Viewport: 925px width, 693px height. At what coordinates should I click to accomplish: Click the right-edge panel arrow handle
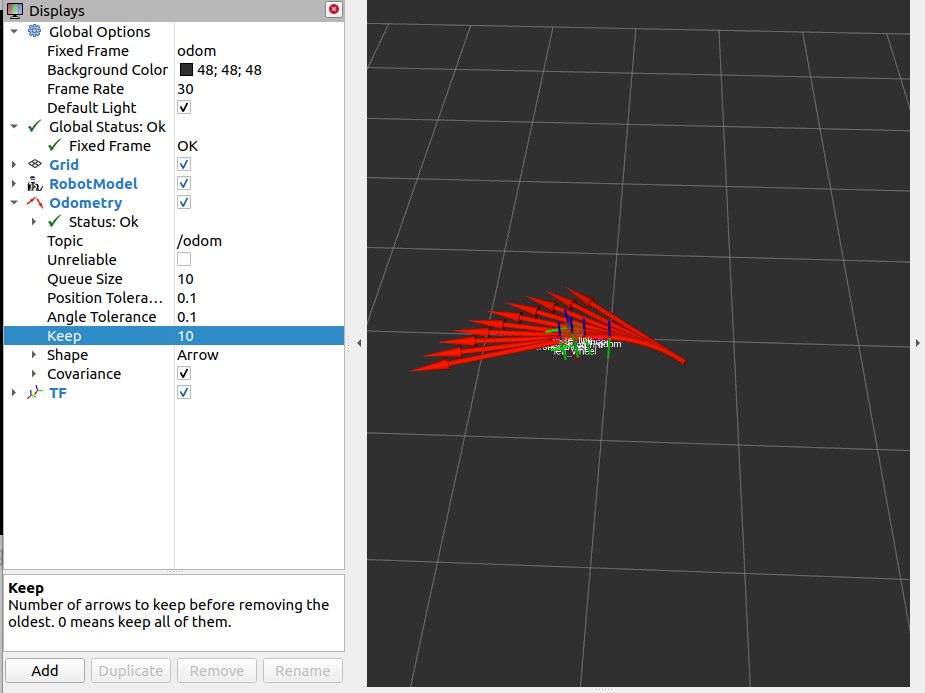click(x=917, y=343)
